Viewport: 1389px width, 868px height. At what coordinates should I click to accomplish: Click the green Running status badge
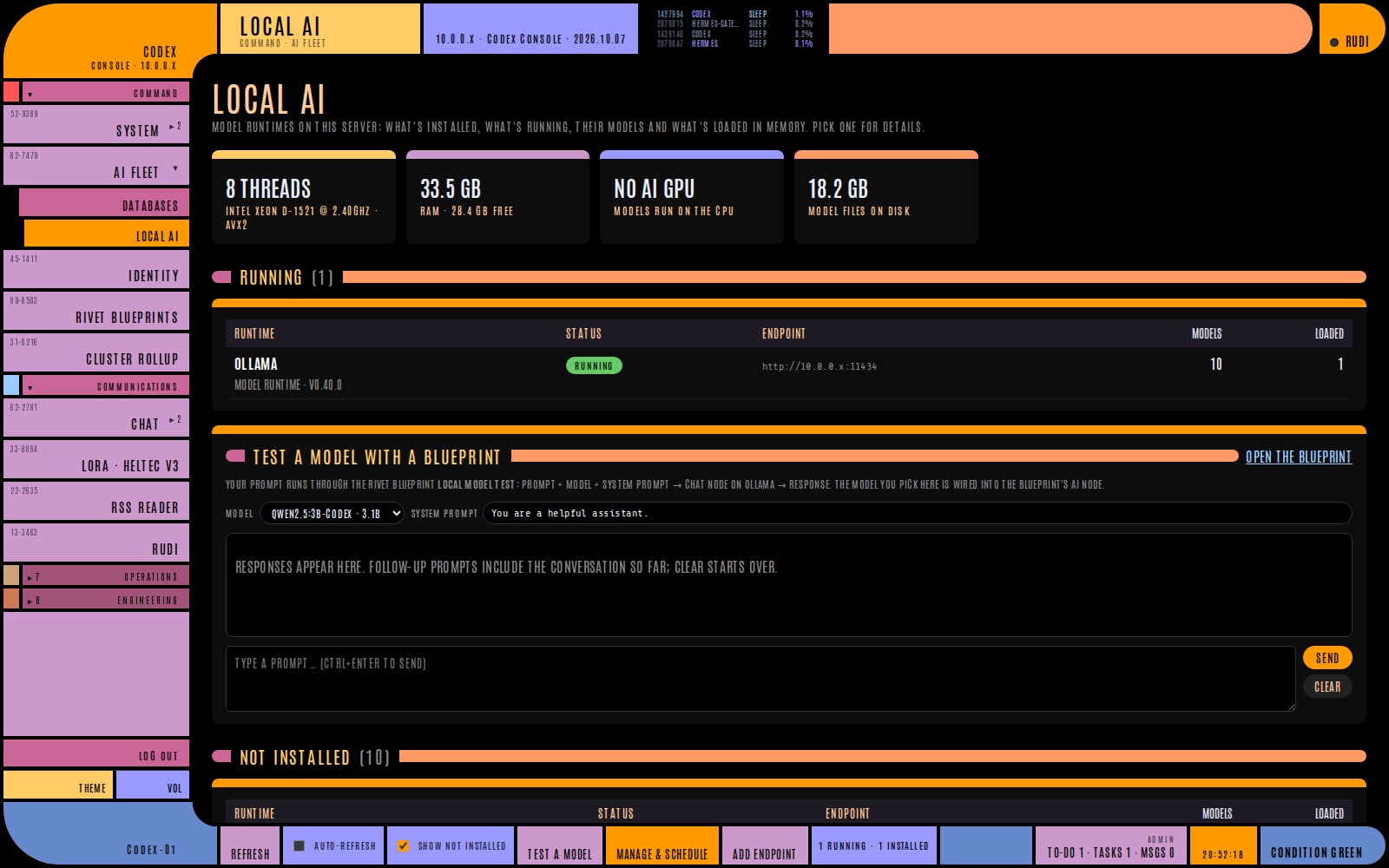tap(594, 365)
